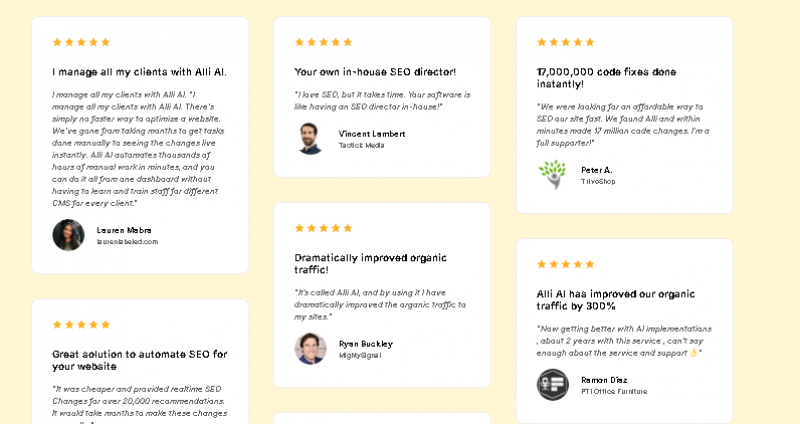Click the TilvoShop tree logo icon
Viewport: 800px width, 424px height.
click(552, 175)
